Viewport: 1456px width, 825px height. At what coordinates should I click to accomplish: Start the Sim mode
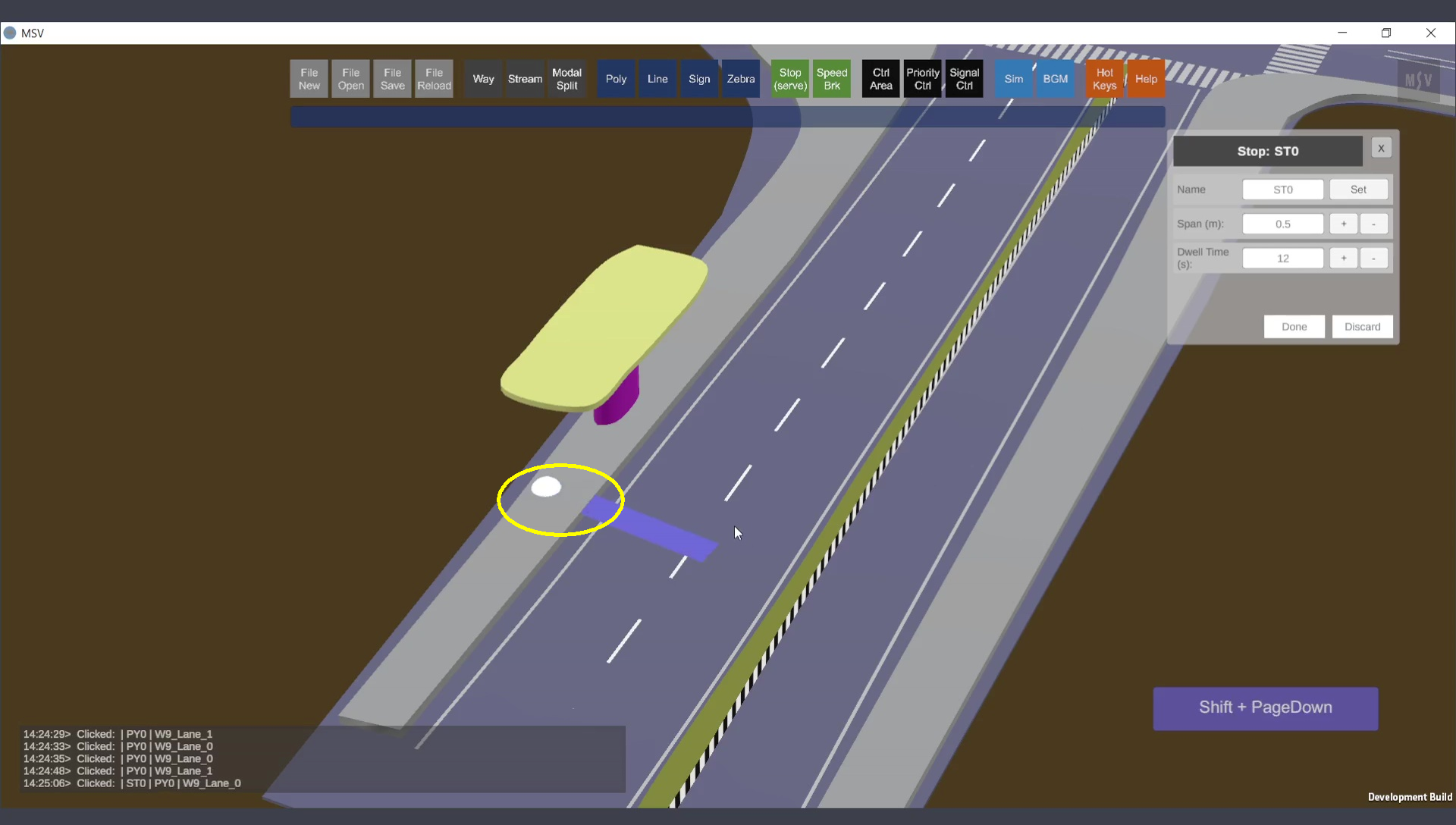[1013, 79]
